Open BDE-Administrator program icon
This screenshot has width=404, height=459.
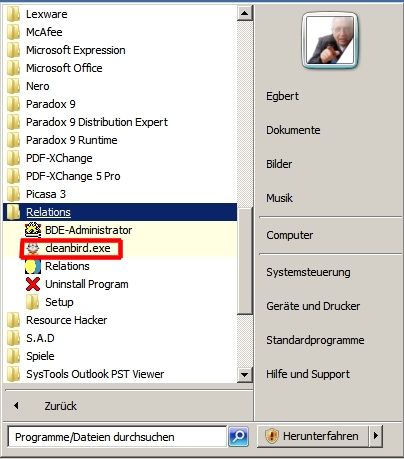tap(33, 230)
